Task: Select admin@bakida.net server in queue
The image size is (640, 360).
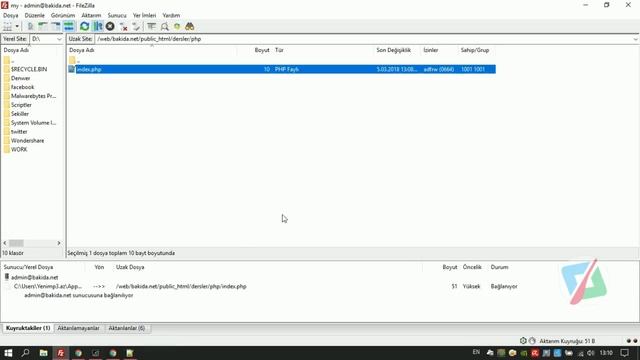Action: [x=31, y=278]
